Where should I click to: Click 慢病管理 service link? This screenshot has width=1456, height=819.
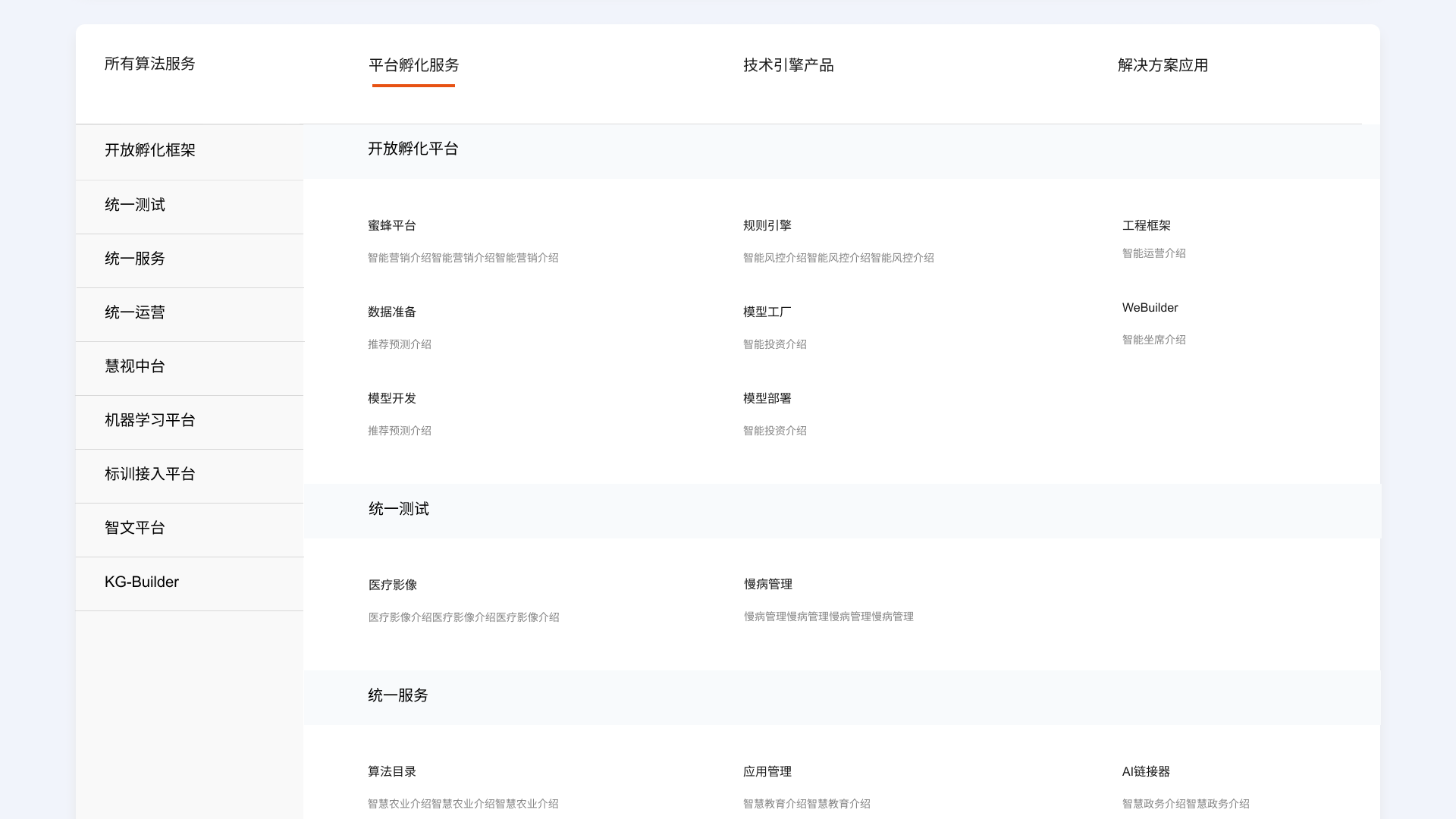767,584
